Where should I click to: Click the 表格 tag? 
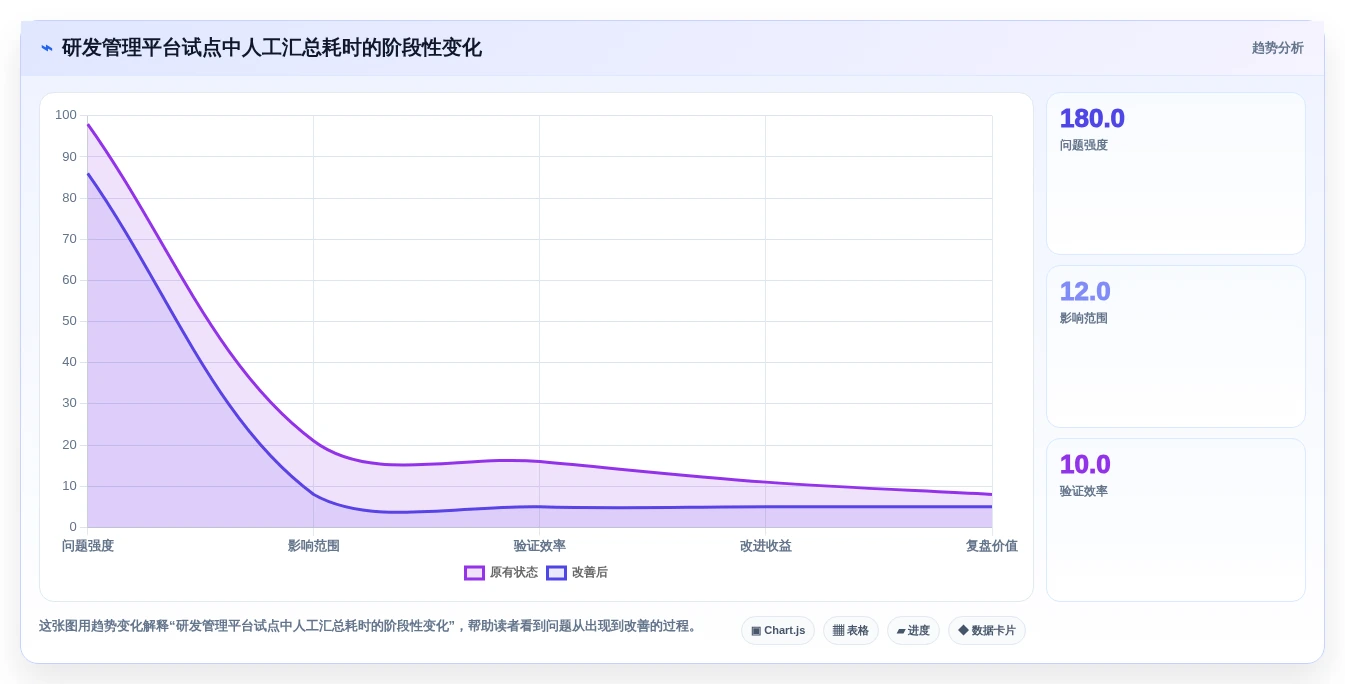pos(851,631)
